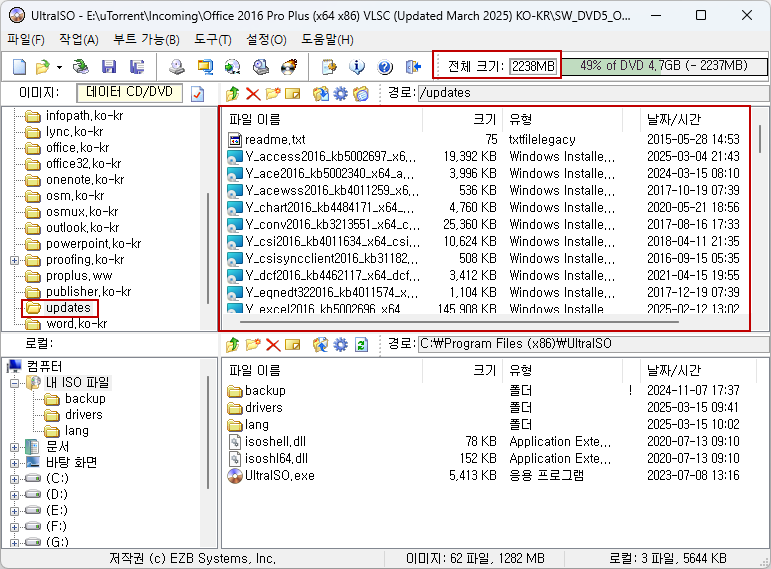Select the proplus.ww folder in tree
The image size is (771, 569).
point(79,276)
